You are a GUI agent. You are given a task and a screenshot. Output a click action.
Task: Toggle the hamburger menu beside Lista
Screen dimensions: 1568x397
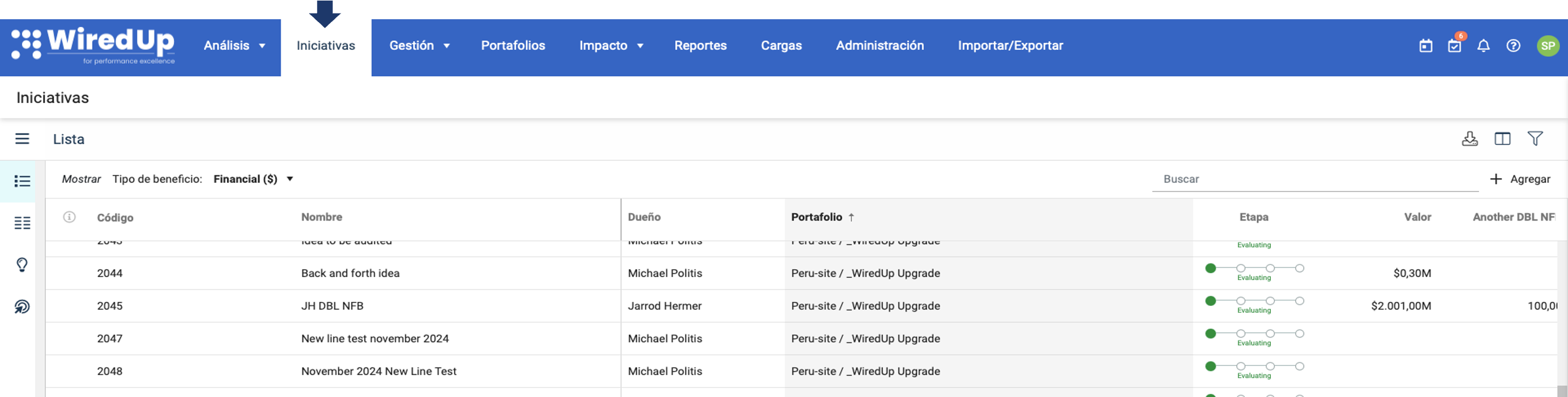click(x=23, y=139)
